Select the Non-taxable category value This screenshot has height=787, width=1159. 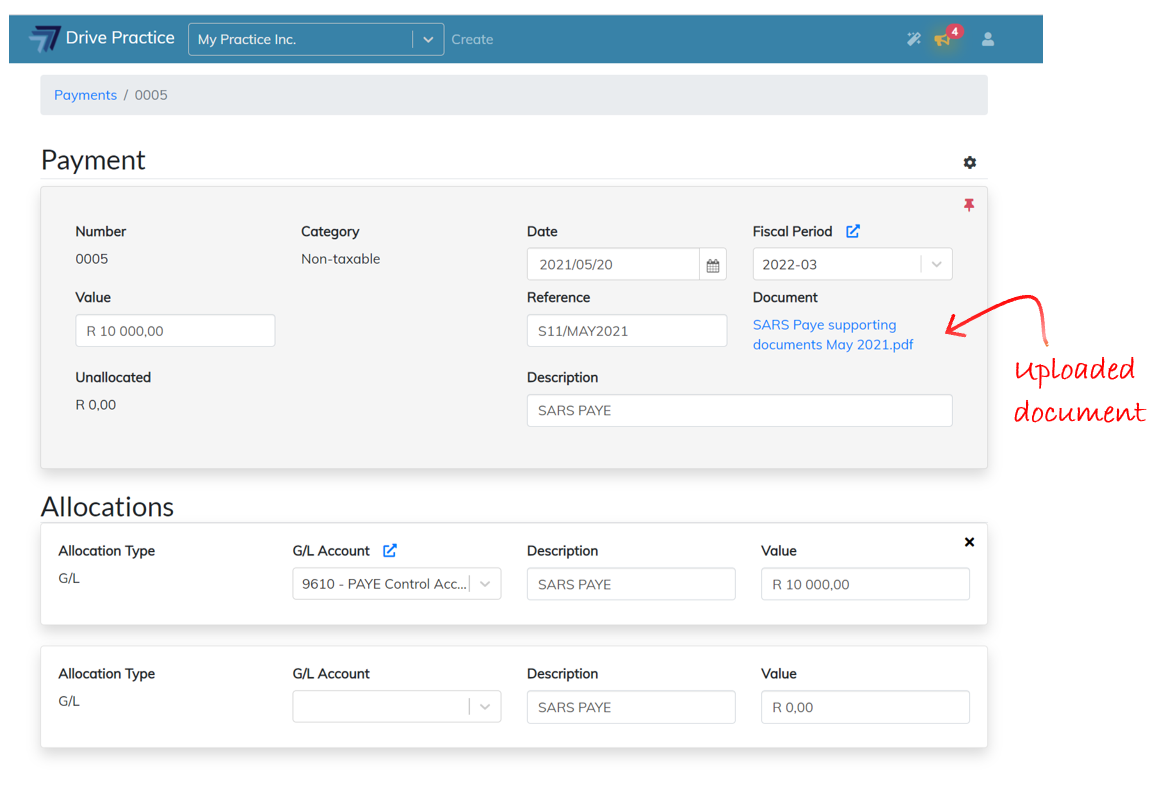340,259
